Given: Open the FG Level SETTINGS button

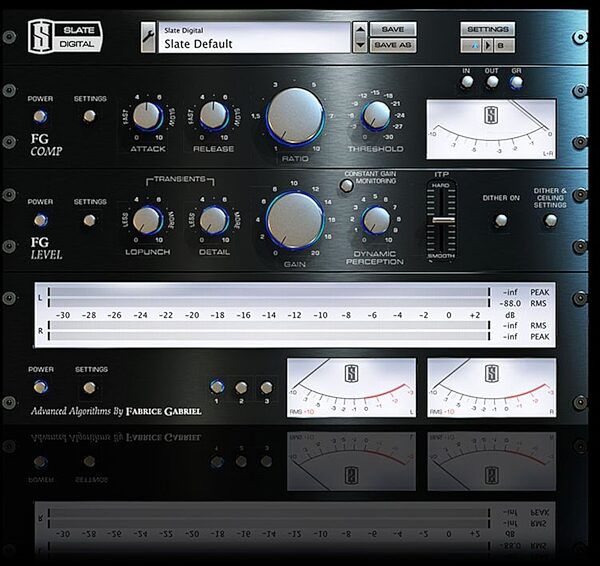Looking at the screenshot, I should 90,220.
